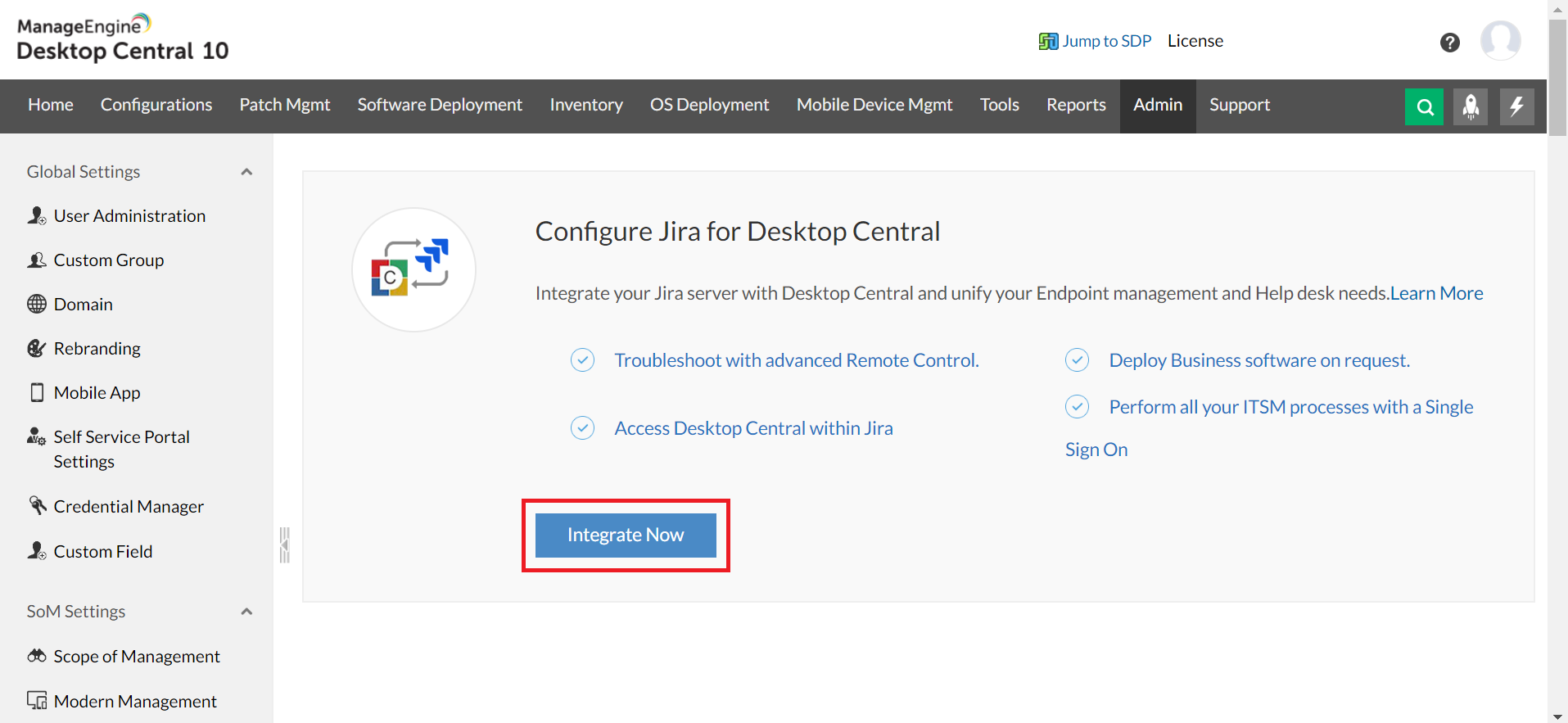Viewport: 1568px width, 723px height.
Task: Click 'Troubleshoot with advanced Remote Control.' text
Action: click(x=797, y=360)
